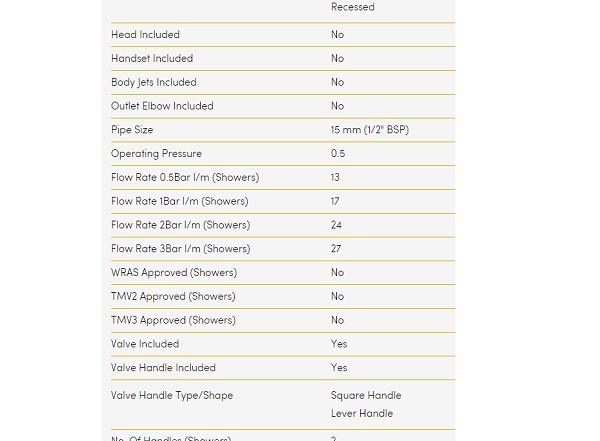Select the flow rate value 13

pos(335,178)
